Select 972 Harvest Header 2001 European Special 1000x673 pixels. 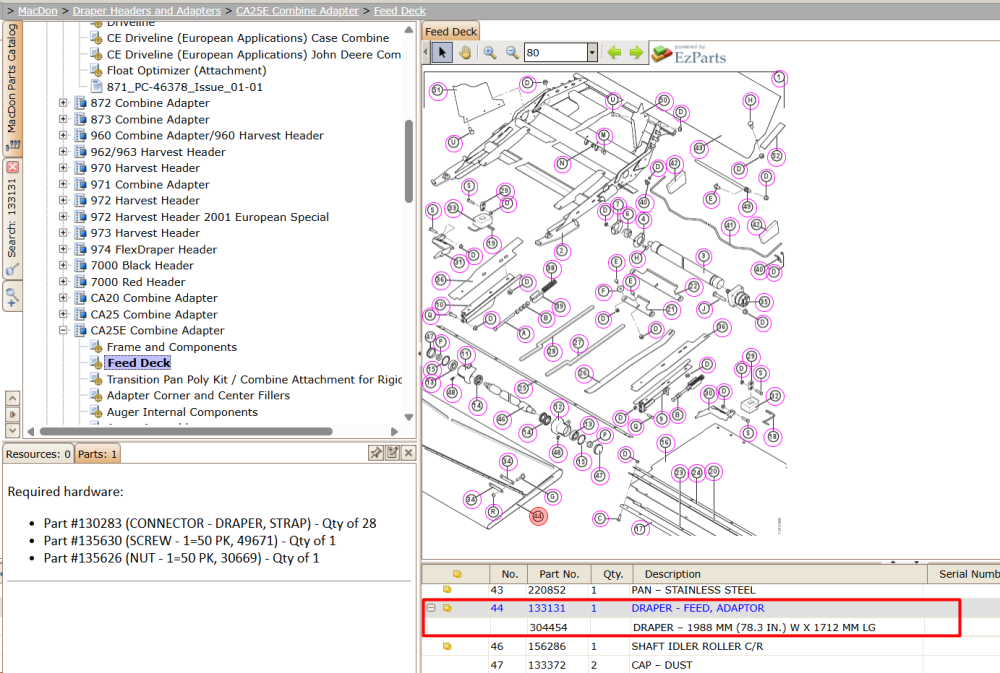(x=209, y=217)
